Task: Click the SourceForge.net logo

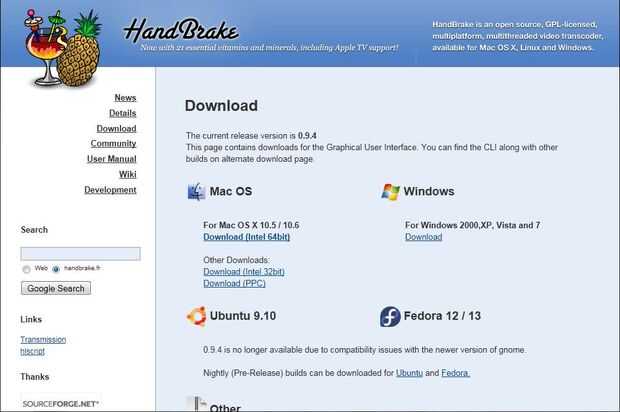Action: (x=60, y=404)
